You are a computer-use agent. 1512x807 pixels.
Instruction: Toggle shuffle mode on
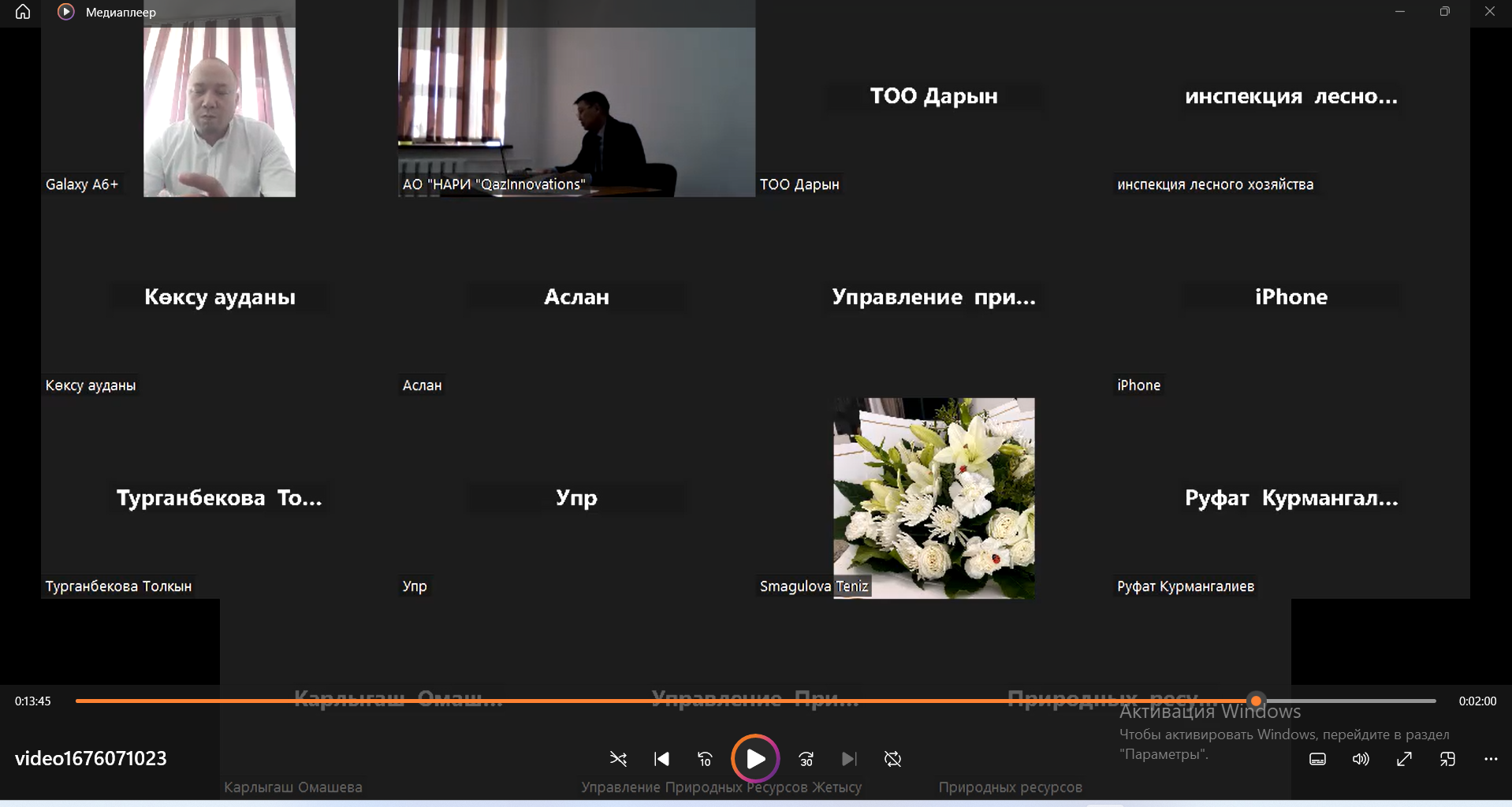pyautogui.click(x=618, y=759)
